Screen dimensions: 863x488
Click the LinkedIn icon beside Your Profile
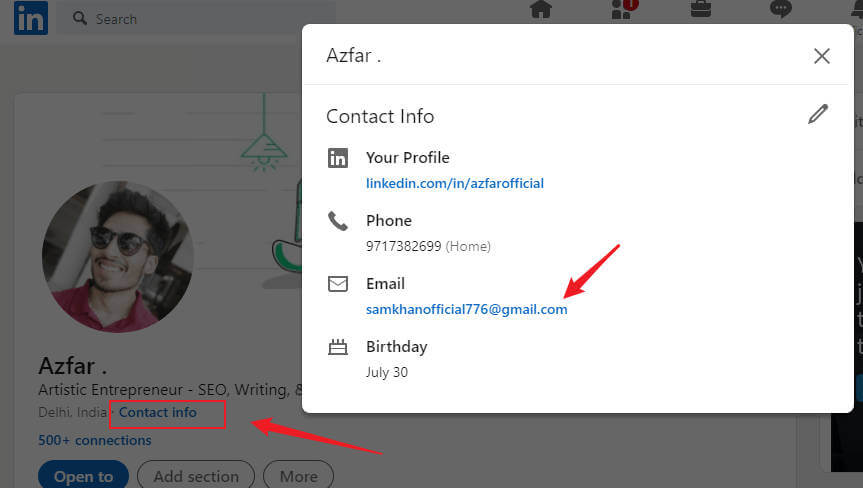[338, 158]
